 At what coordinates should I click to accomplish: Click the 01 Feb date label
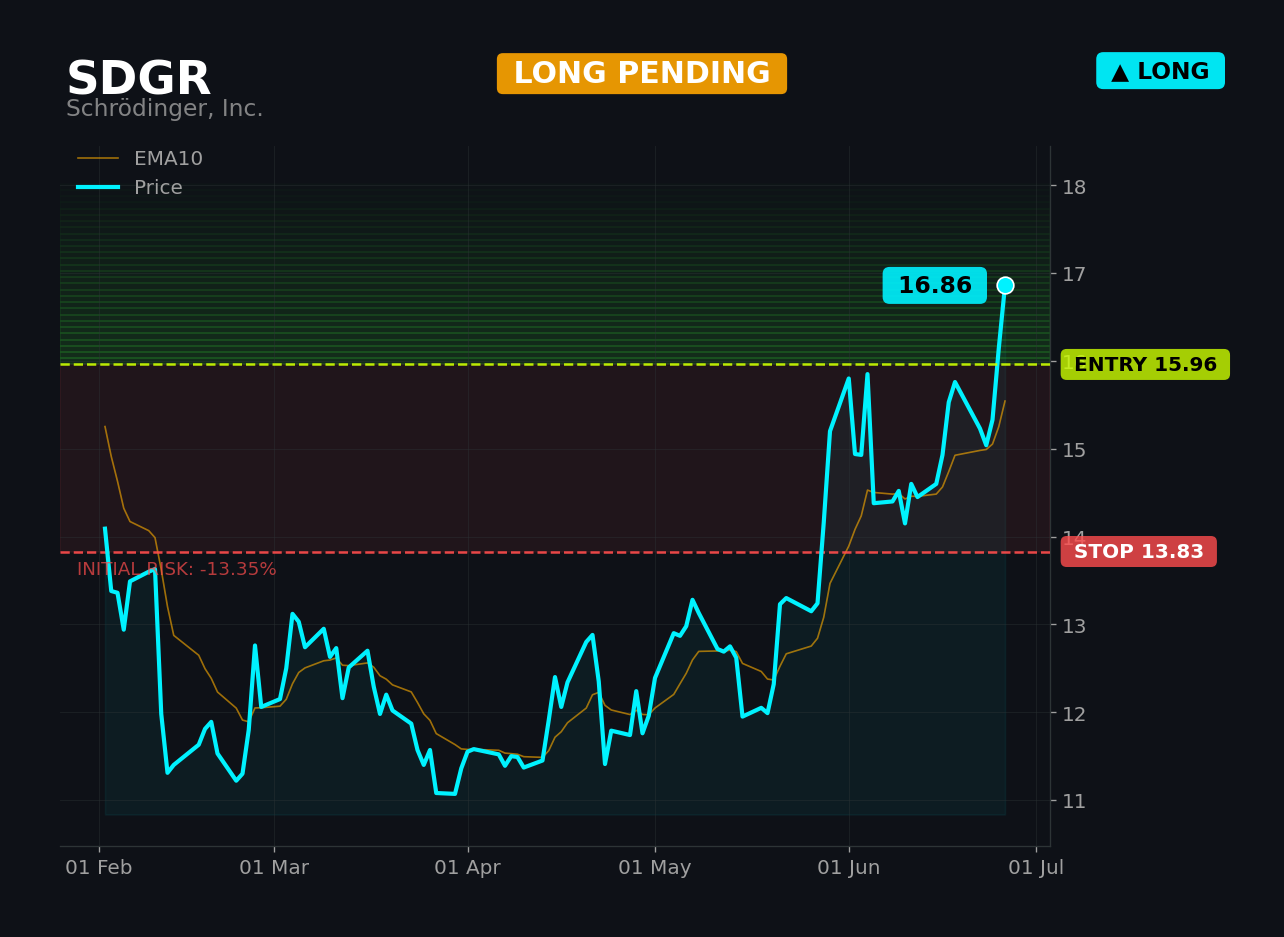(x=99, y=868)
